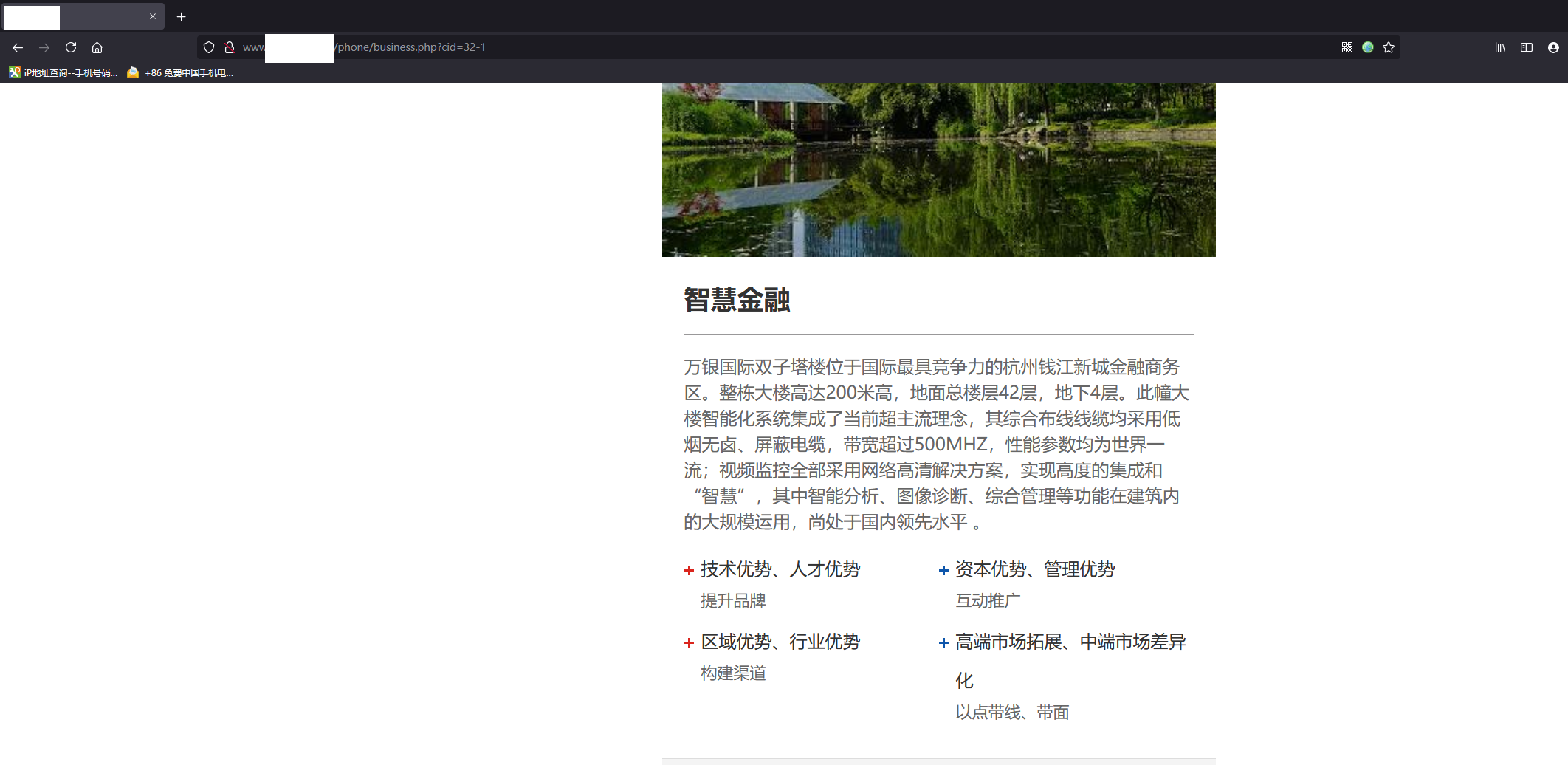The width and height of the screenshot is (1568, 765).
Task: Open the Library bookshelf icon
Action: point(1500,47)
